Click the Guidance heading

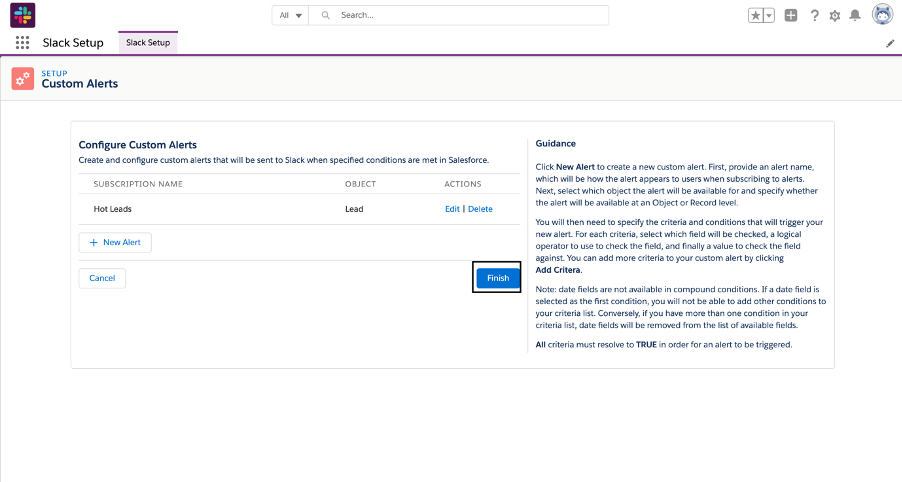click(x=556, y=143)
